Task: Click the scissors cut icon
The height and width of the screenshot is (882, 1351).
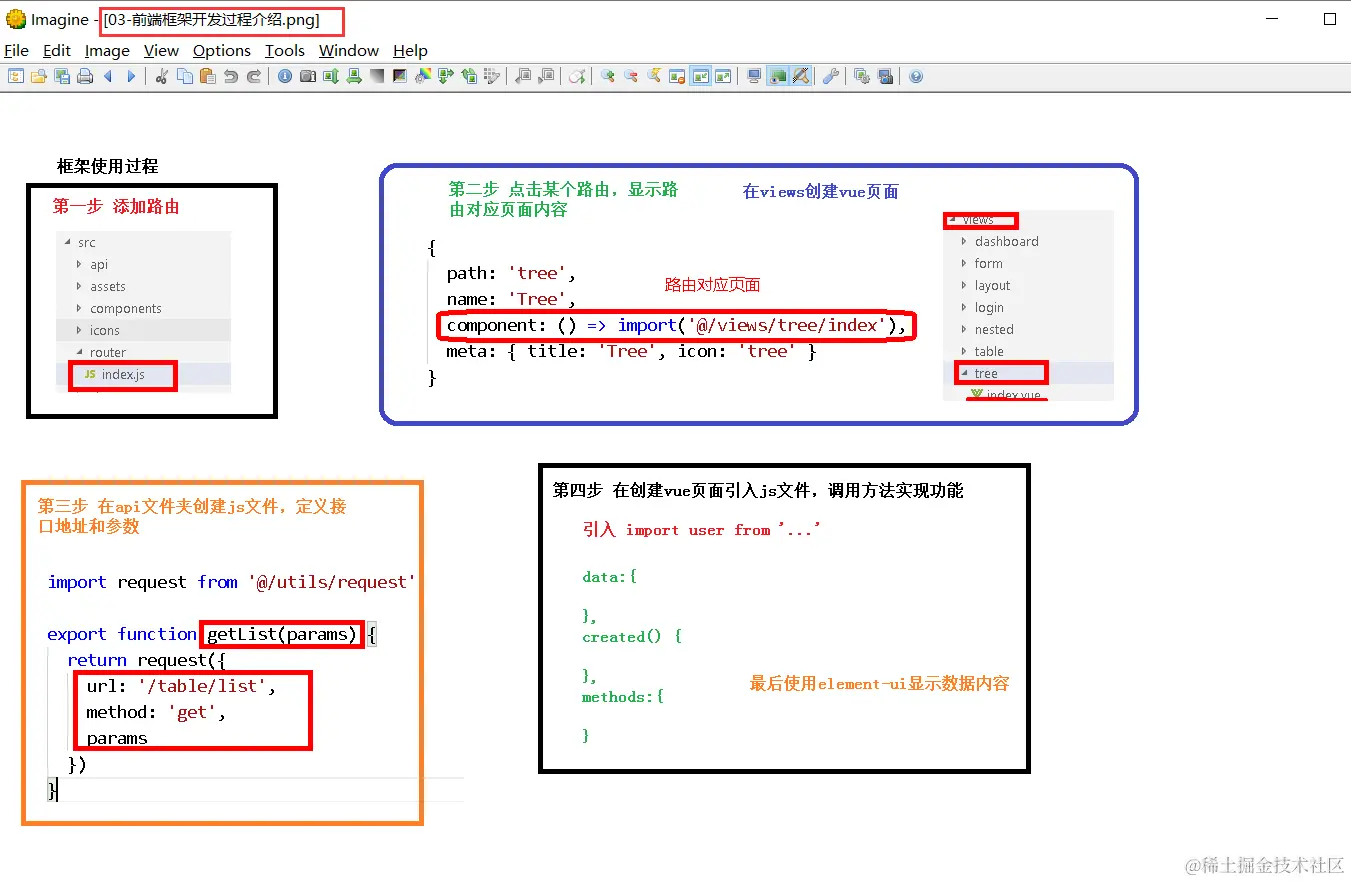Action: [x=162, y=76]
